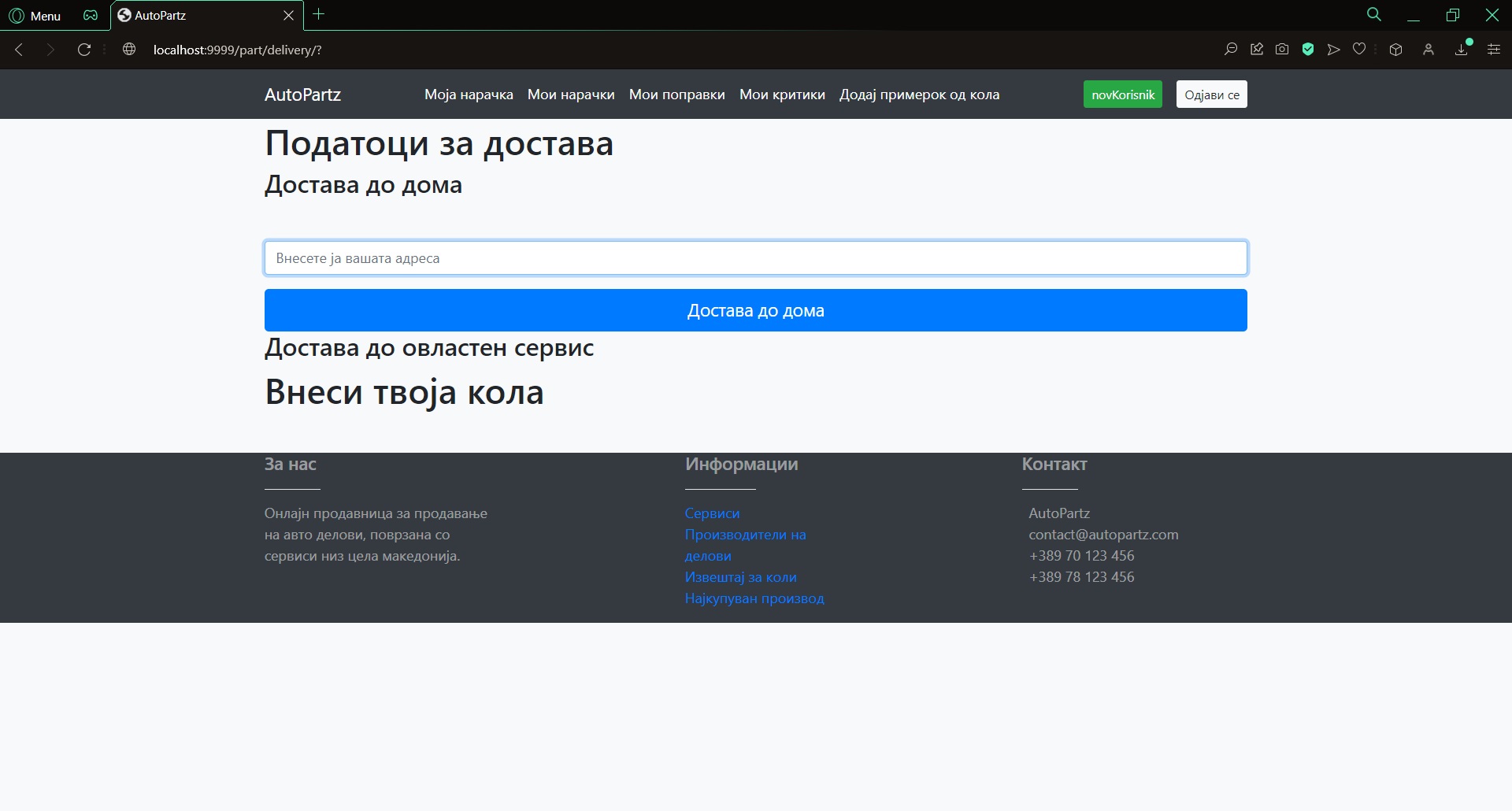Click the green novKorisnik button
This screenshot has width=1512, height=811.
[1122, 94]
